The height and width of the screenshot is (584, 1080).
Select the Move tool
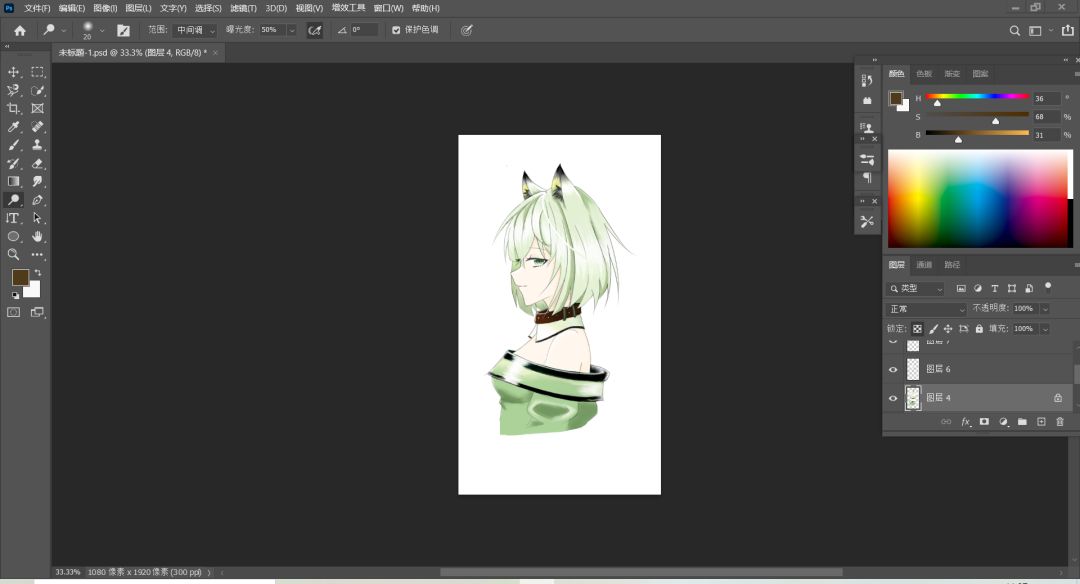point(14,72)
